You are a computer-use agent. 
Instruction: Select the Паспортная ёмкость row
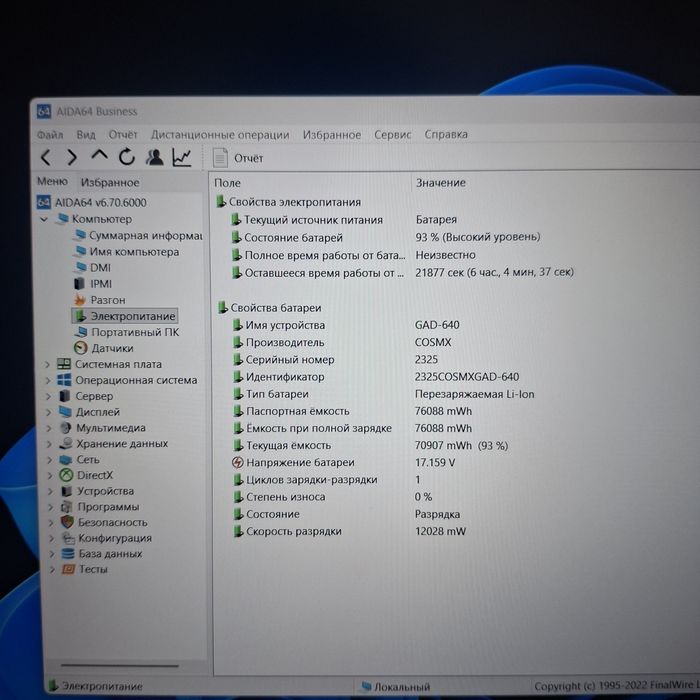tap(352, 411)
